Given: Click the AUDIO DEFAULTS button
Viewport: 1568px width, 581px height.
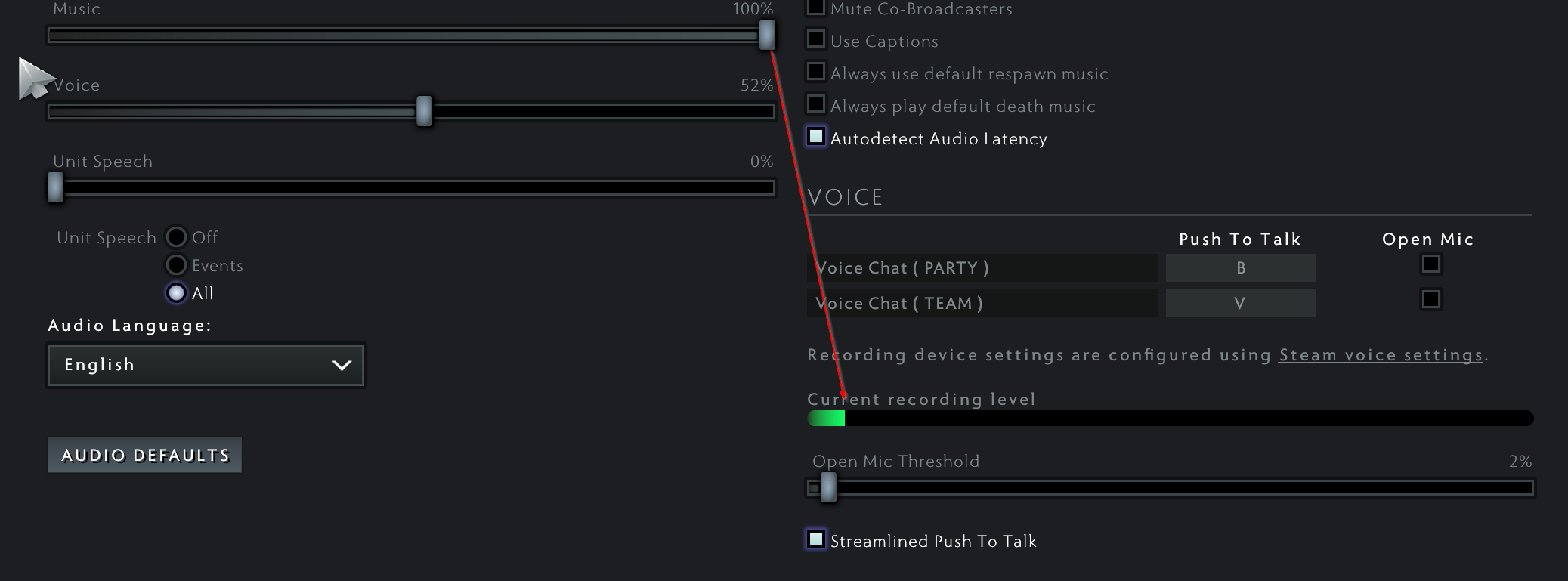Looking at the screenshot, I should (144, 455).
